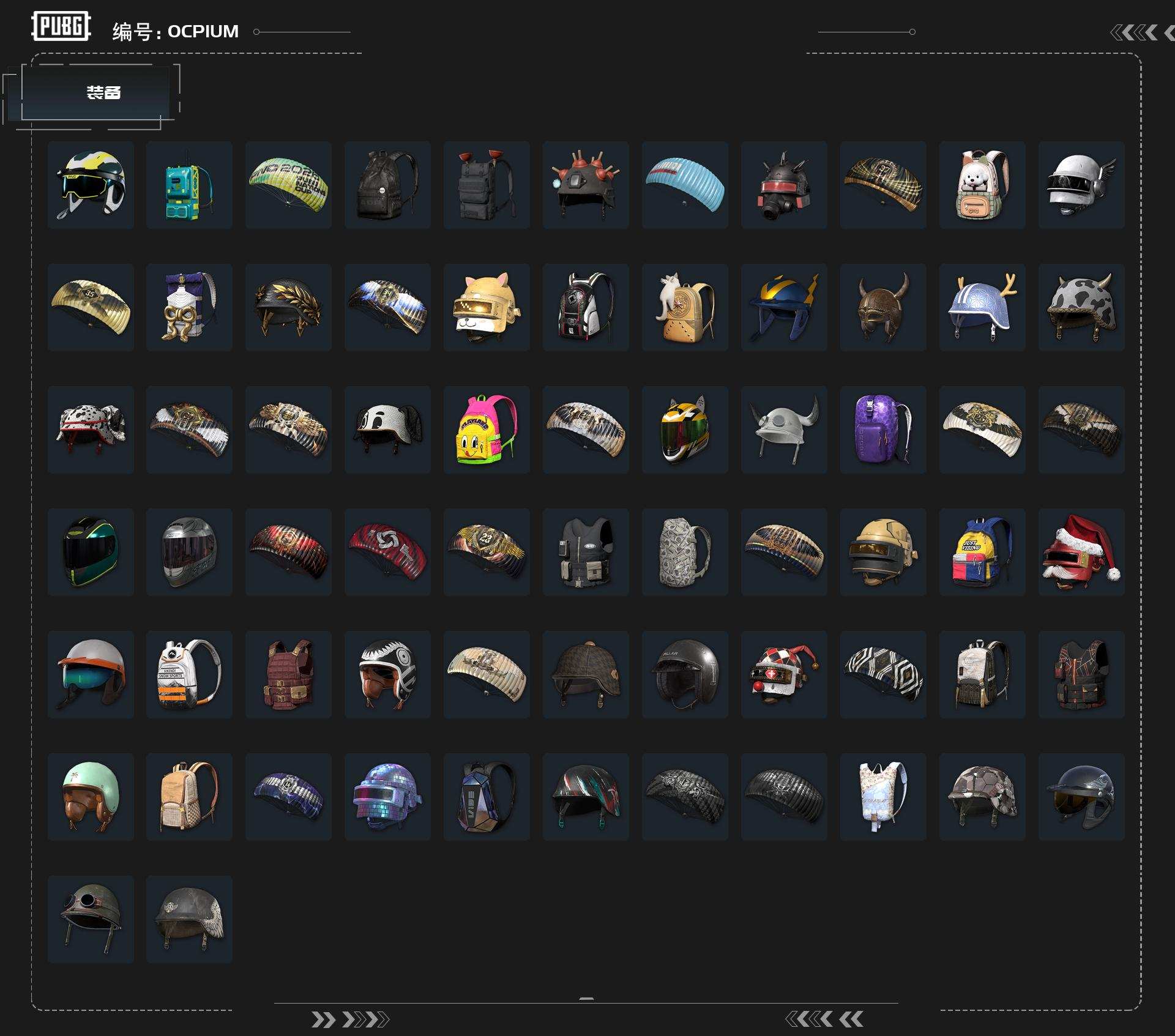Choose the pink and yellow Playland backpack
The width and height of the screenshot is (1175, 1036).
[487, 430]
